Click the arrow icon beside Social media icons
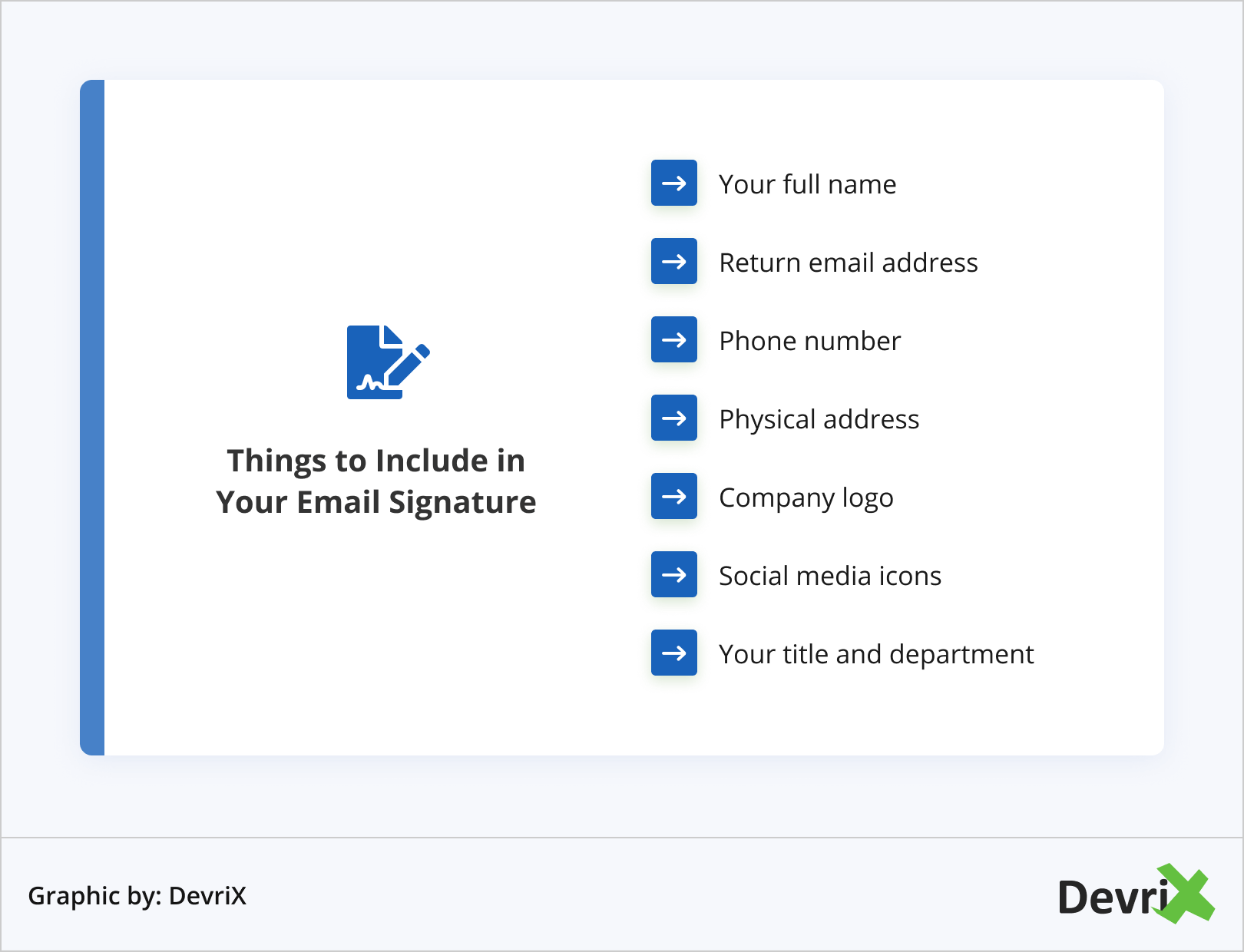This screenshot has width=1244, height=952. pos(673,574)
